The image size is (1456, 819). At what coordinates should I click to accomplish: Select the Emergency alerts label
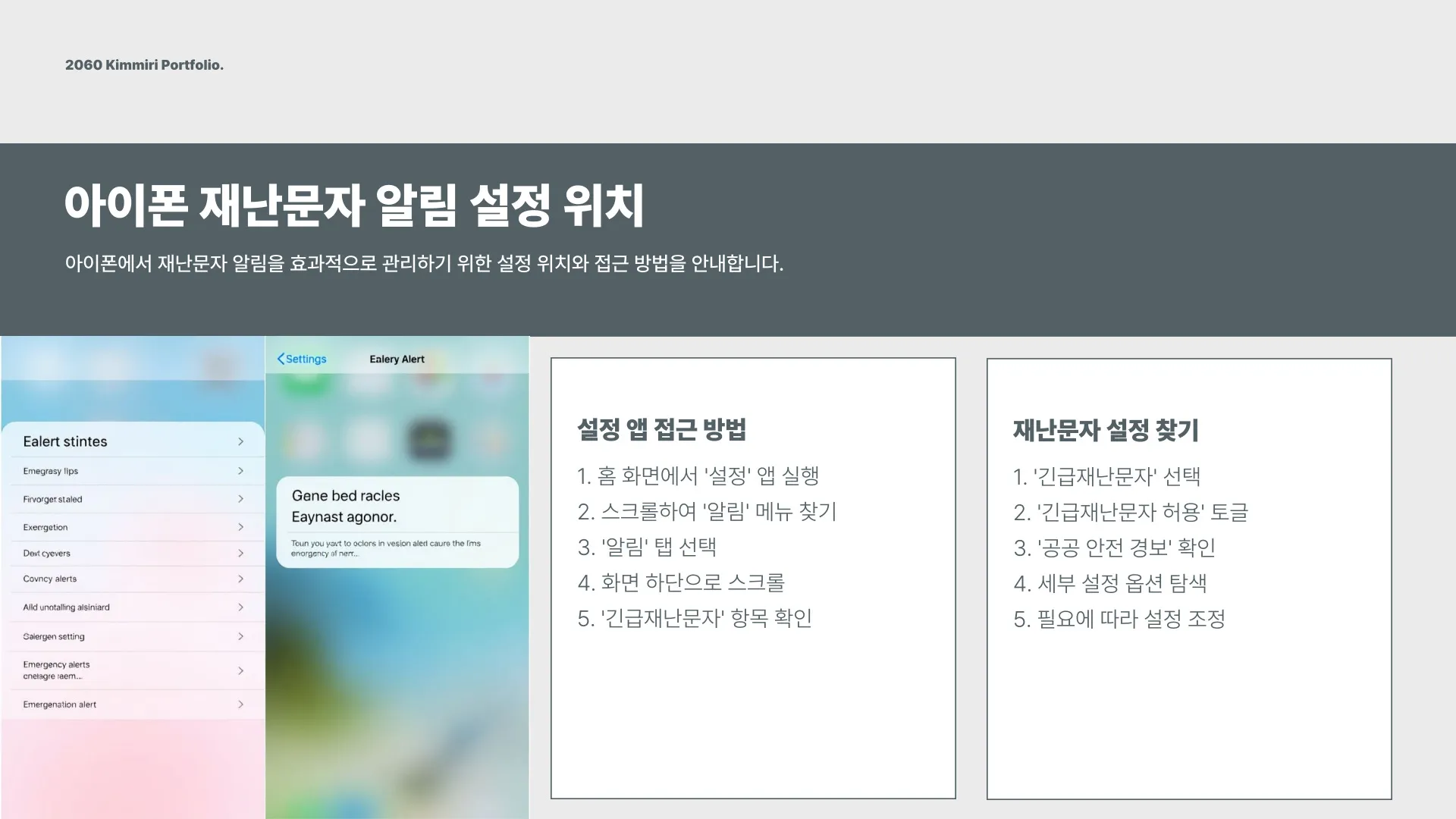(56, 670)
